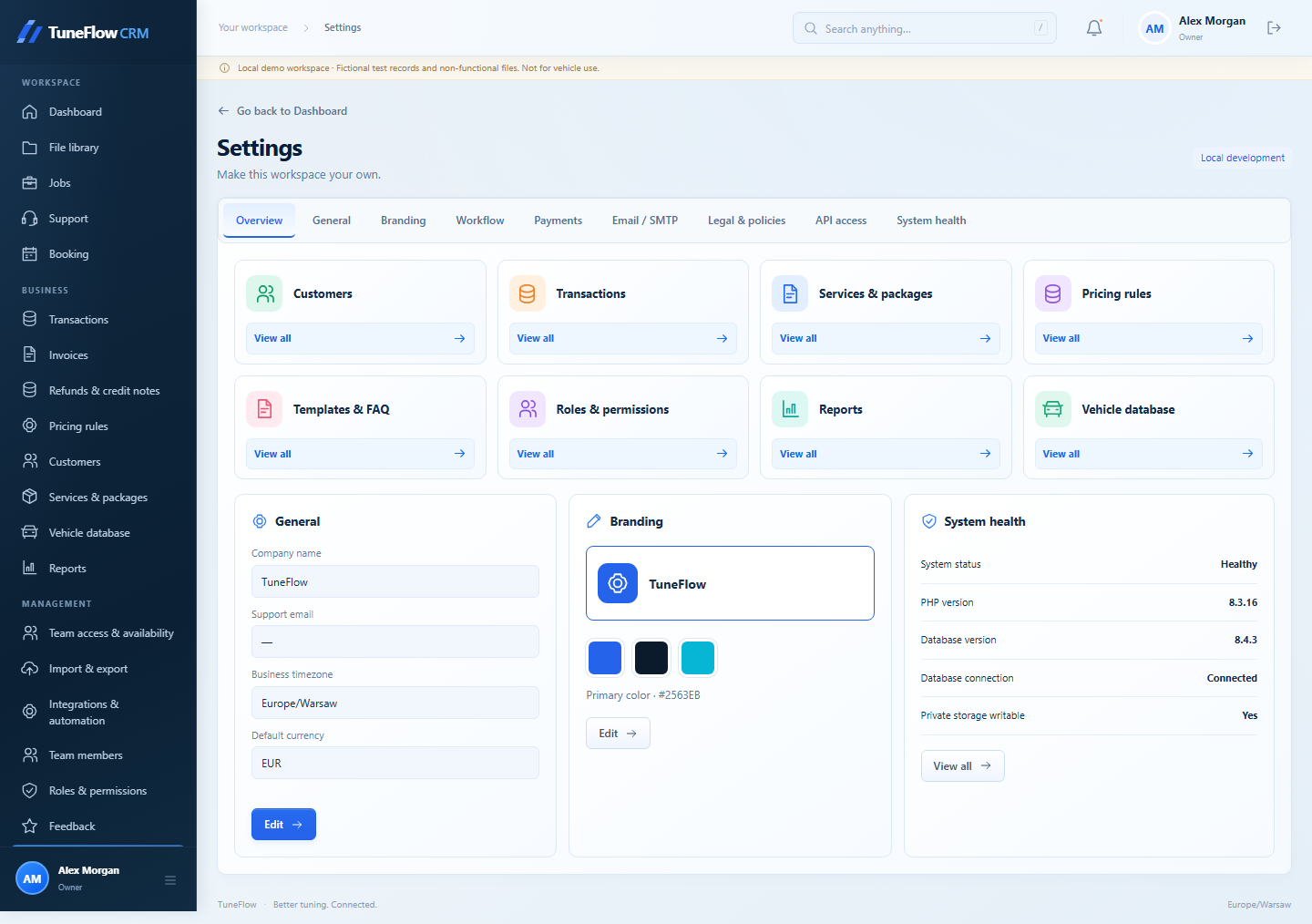
Task: Click Go back to Dashboard link
Action: pos(282,111)
